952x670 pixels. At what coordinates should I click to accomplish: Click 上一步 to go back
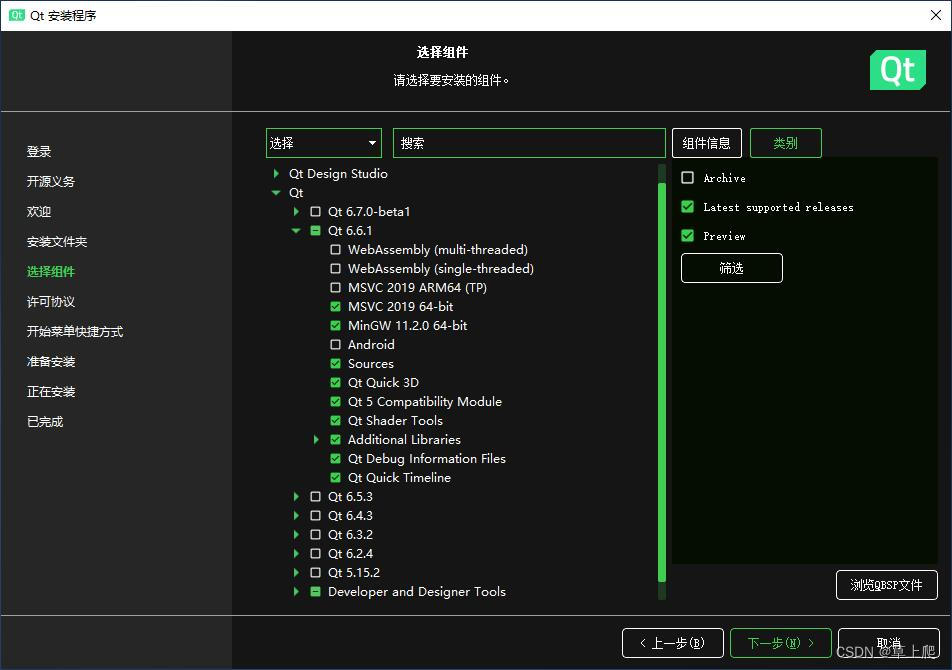(672, 643)
